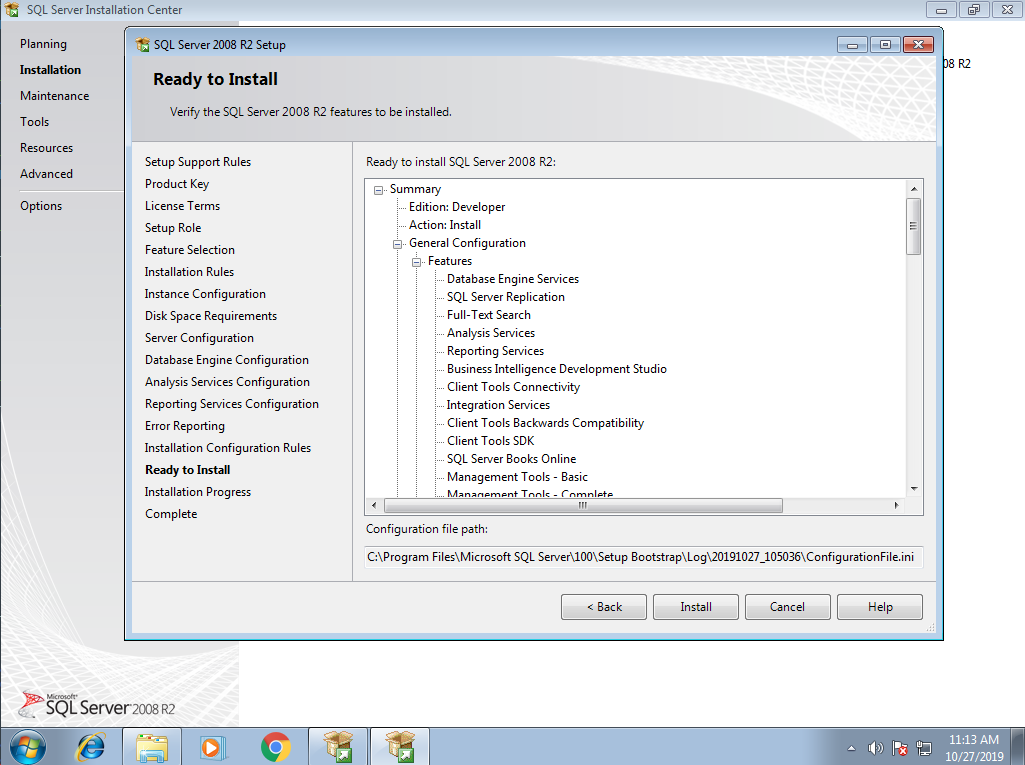This screenshot has height=765, width=1025.
Task: Select 'Business Intelligence Development Studio' row
Action: point(557,369)
